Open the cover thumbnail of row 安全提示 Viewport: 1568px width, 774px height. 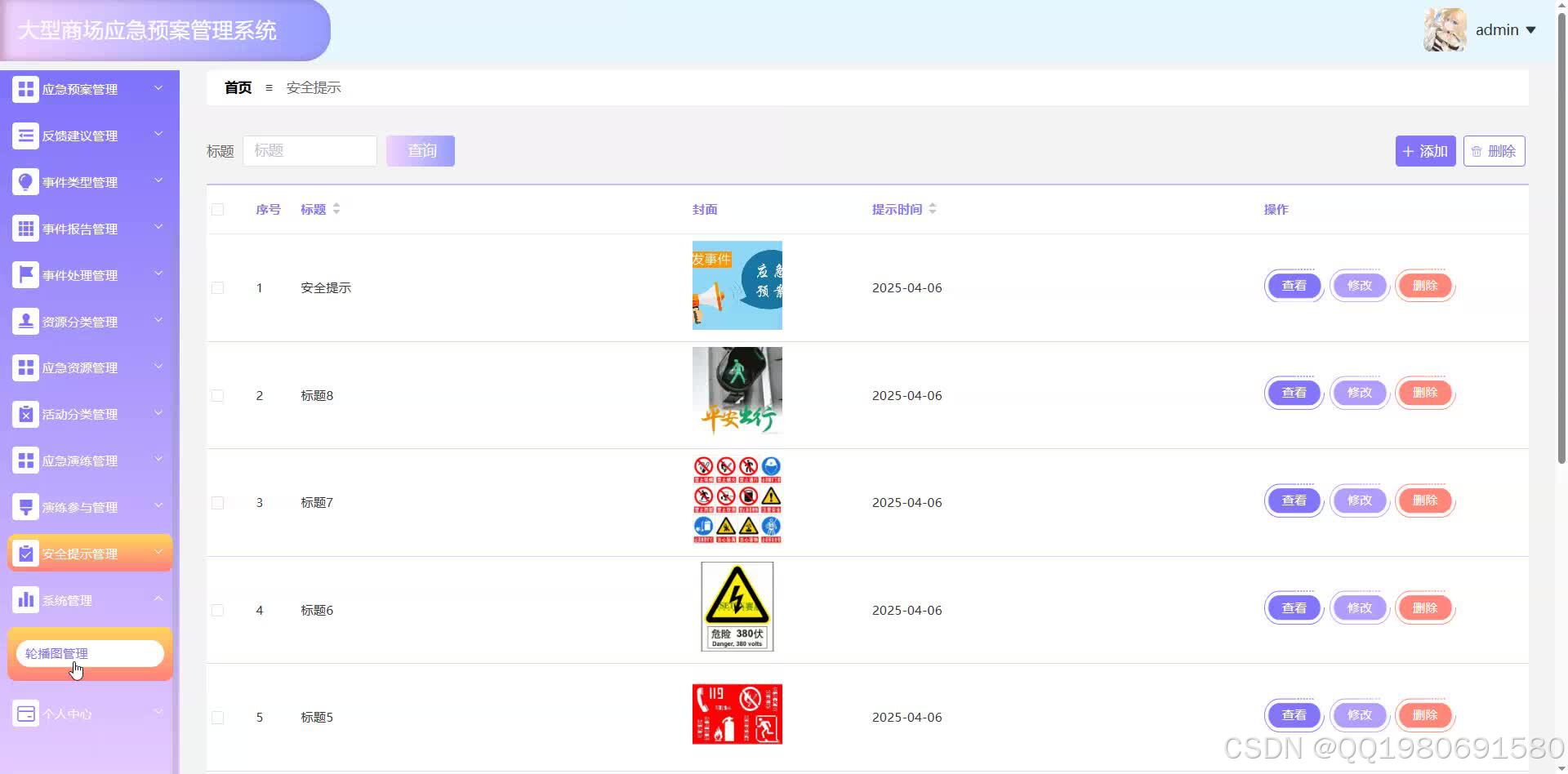pos(737,285)
